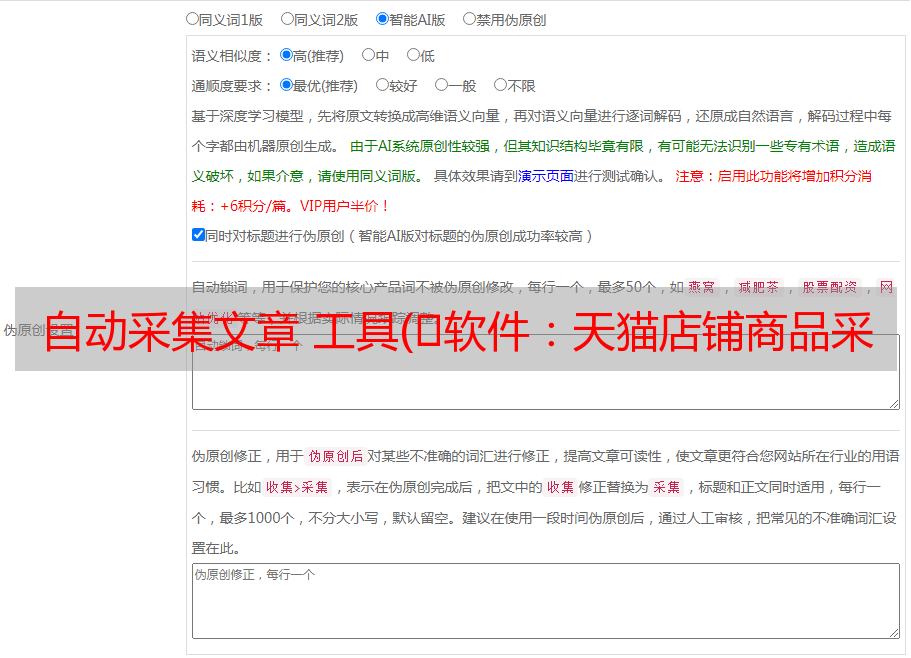Select the 智能AI版 radio button
This screenshot has width=911, height=658.
click(x=382, y=18)
